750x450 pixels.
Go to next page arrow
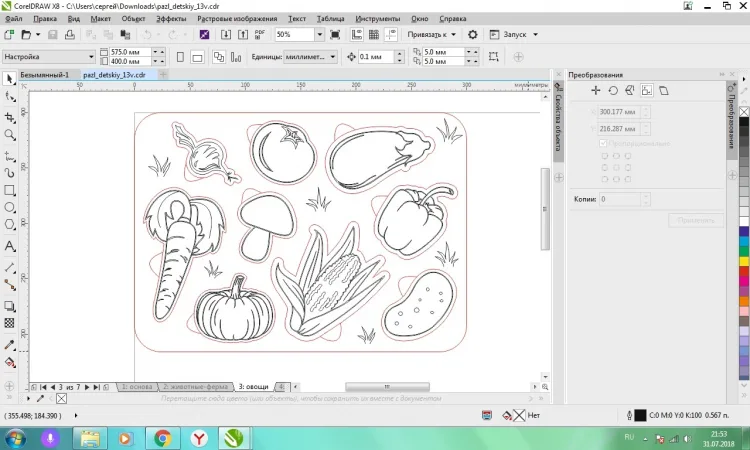coord(87,387)
